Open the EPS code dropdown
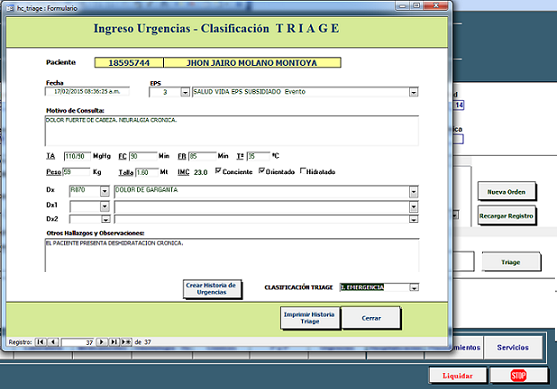 pyautogui.click(x=185, y=92)
